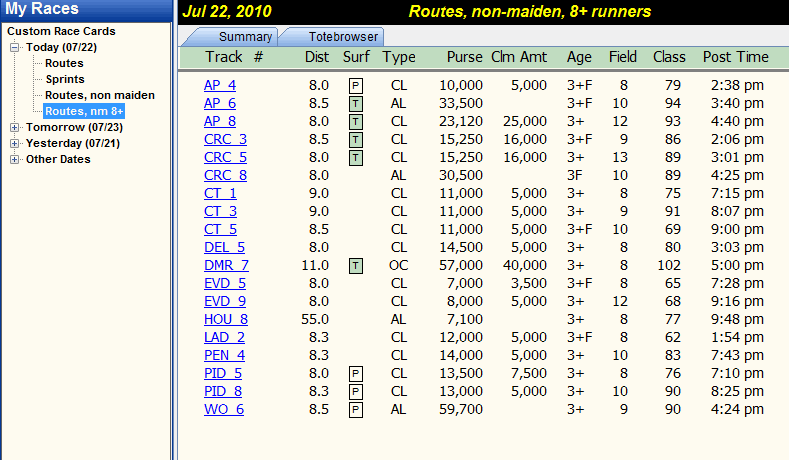Viewport: 789px width, 460px height.
Task: Open the EVD 9 race link
Action: click(x=225, y=301)
